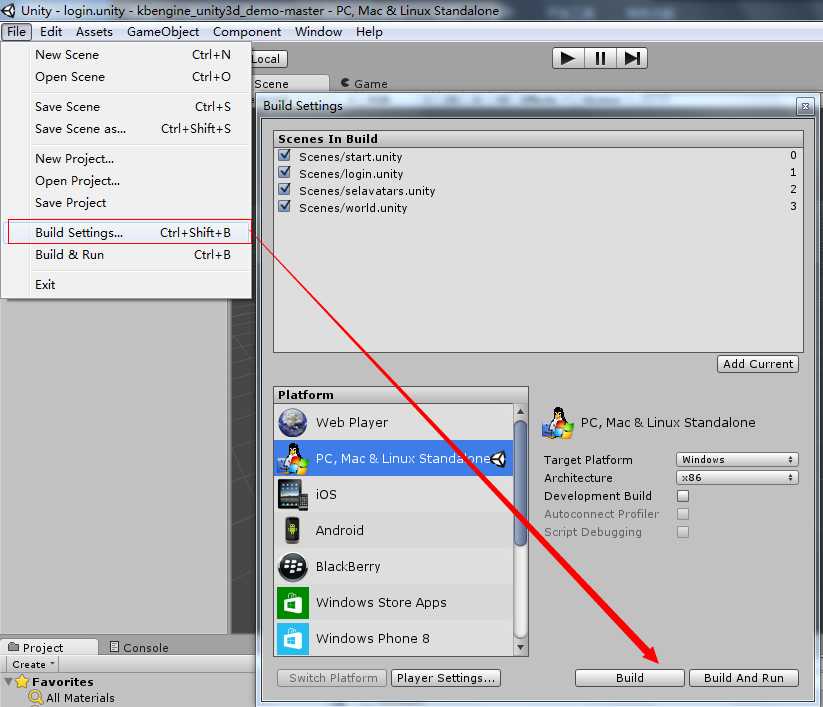Click platform list scroll down arrow
Image resolution: width=823 pixels, height=707 pixels.
pos(520,648)
